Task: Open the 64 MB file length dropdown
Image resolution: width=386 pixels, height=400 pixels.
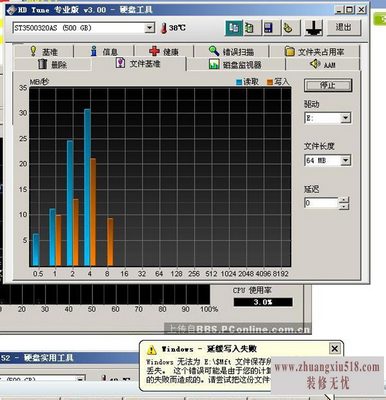Action: click(346, 161)
